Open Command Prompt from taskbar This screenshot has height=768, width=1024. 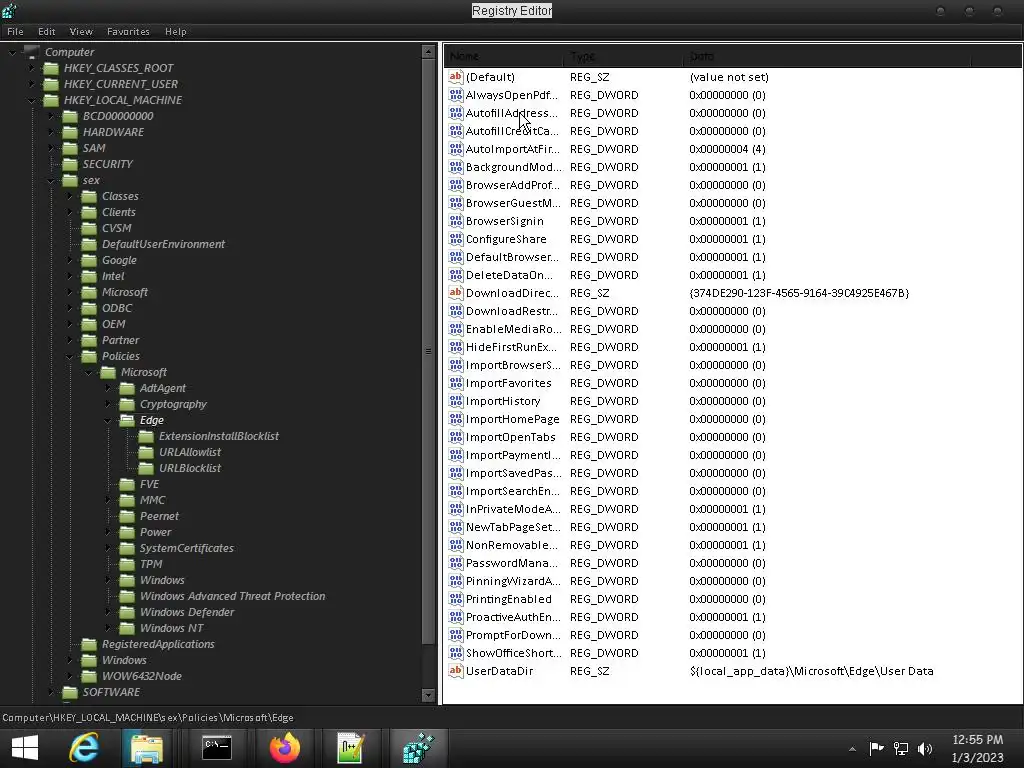(216, 748)
